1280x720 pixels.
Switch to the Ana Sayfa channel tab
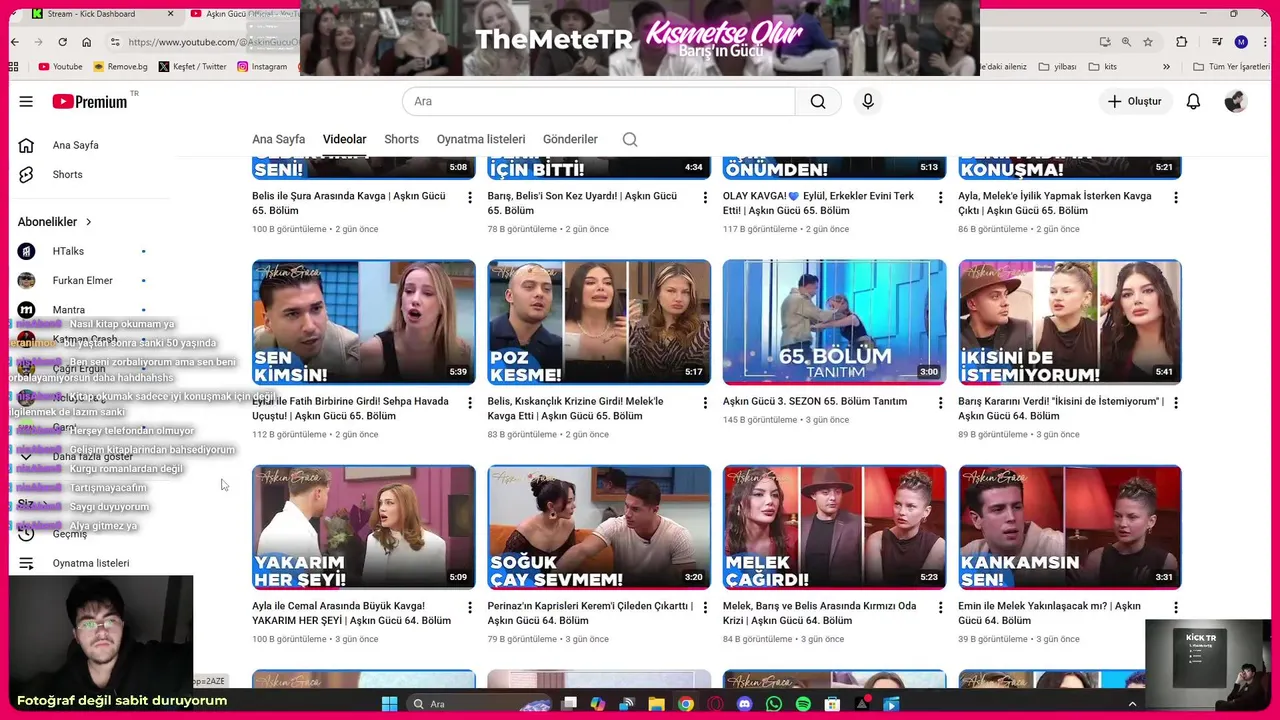[278, 139]
